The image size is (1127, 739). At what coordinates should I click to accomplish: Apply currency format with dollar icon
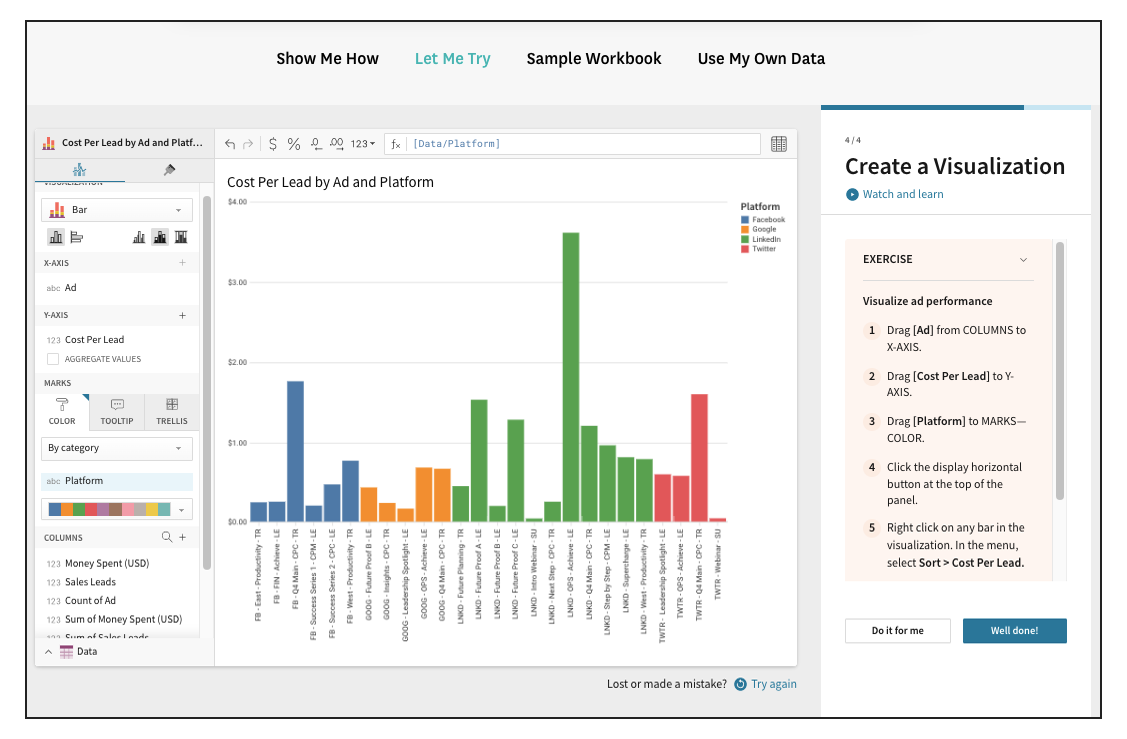pos(273,144)
